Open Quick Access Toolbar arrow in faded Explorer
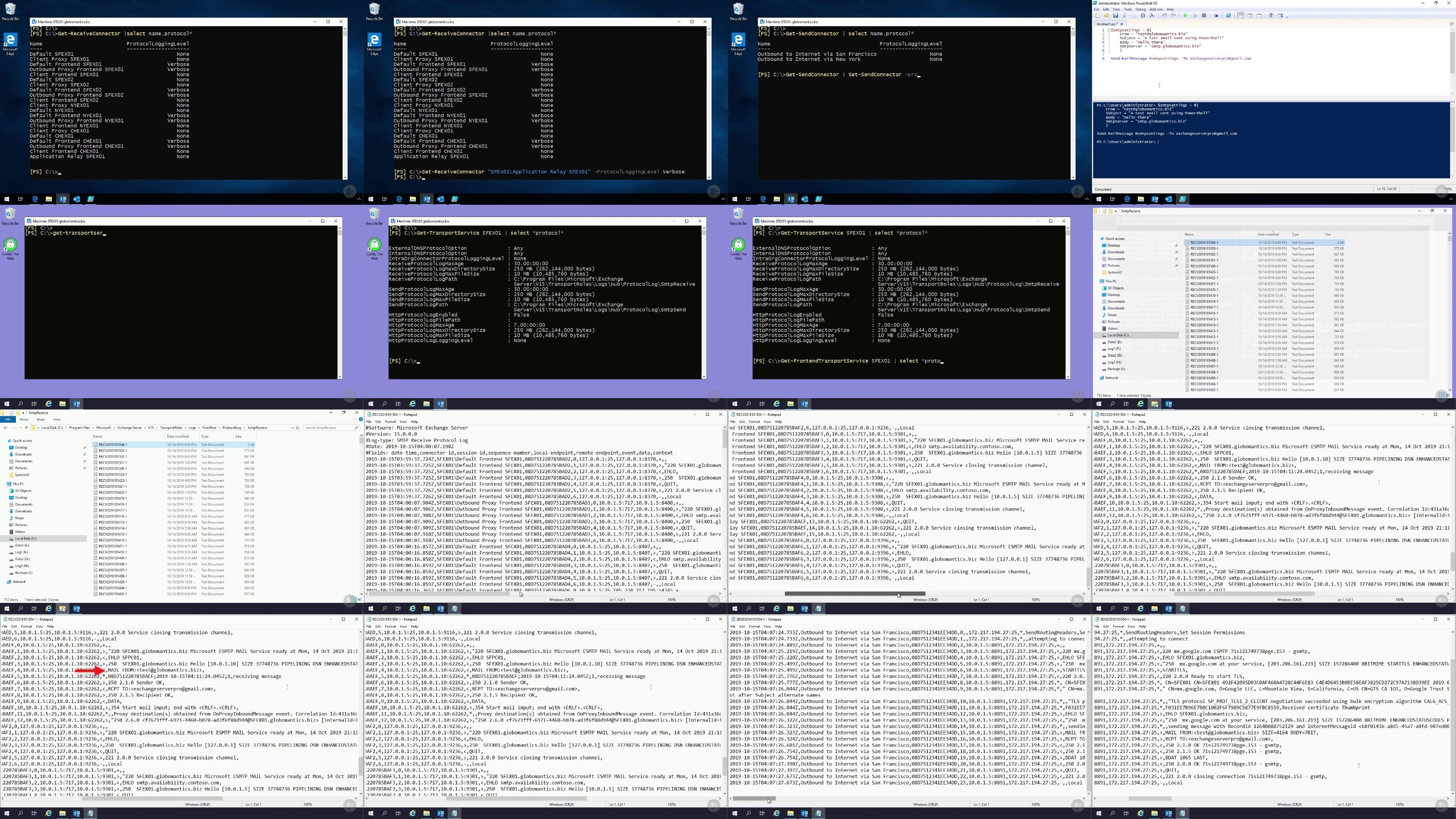The image size is (1456, 819). click(1116, 212)
